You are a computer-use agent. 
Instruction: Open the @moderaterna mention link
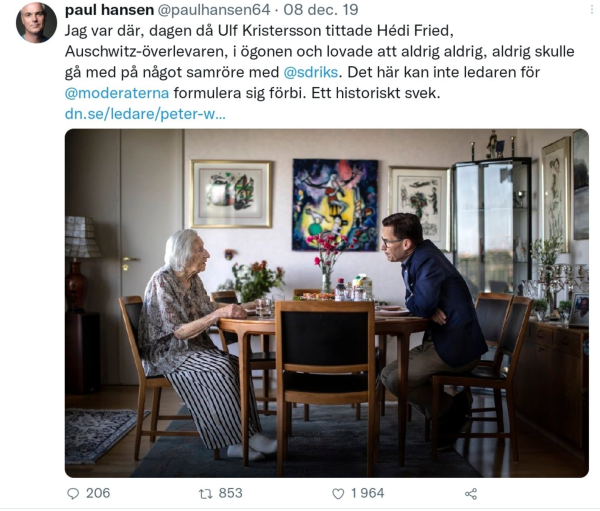(x=117, y=93)
